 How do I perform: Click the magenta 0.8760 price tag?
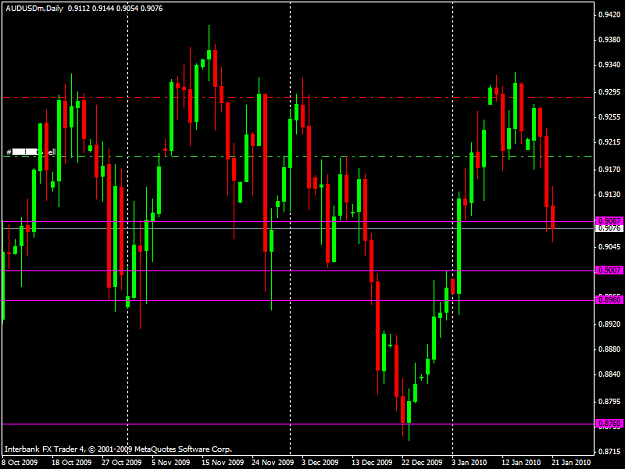(x=609, y=423)
